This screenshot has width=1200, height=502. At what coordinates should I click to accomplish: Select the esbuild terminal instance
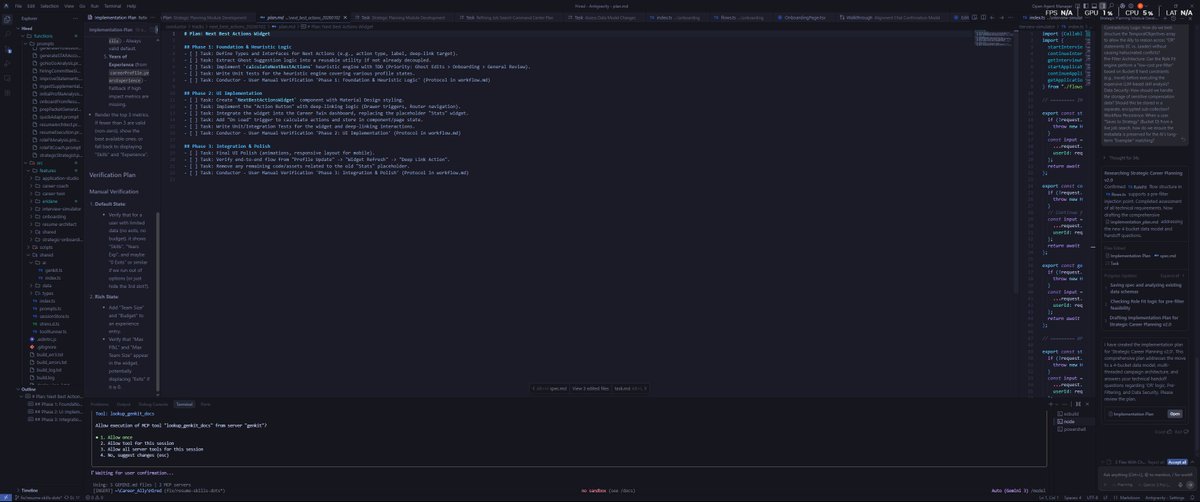coord(1072,412)
